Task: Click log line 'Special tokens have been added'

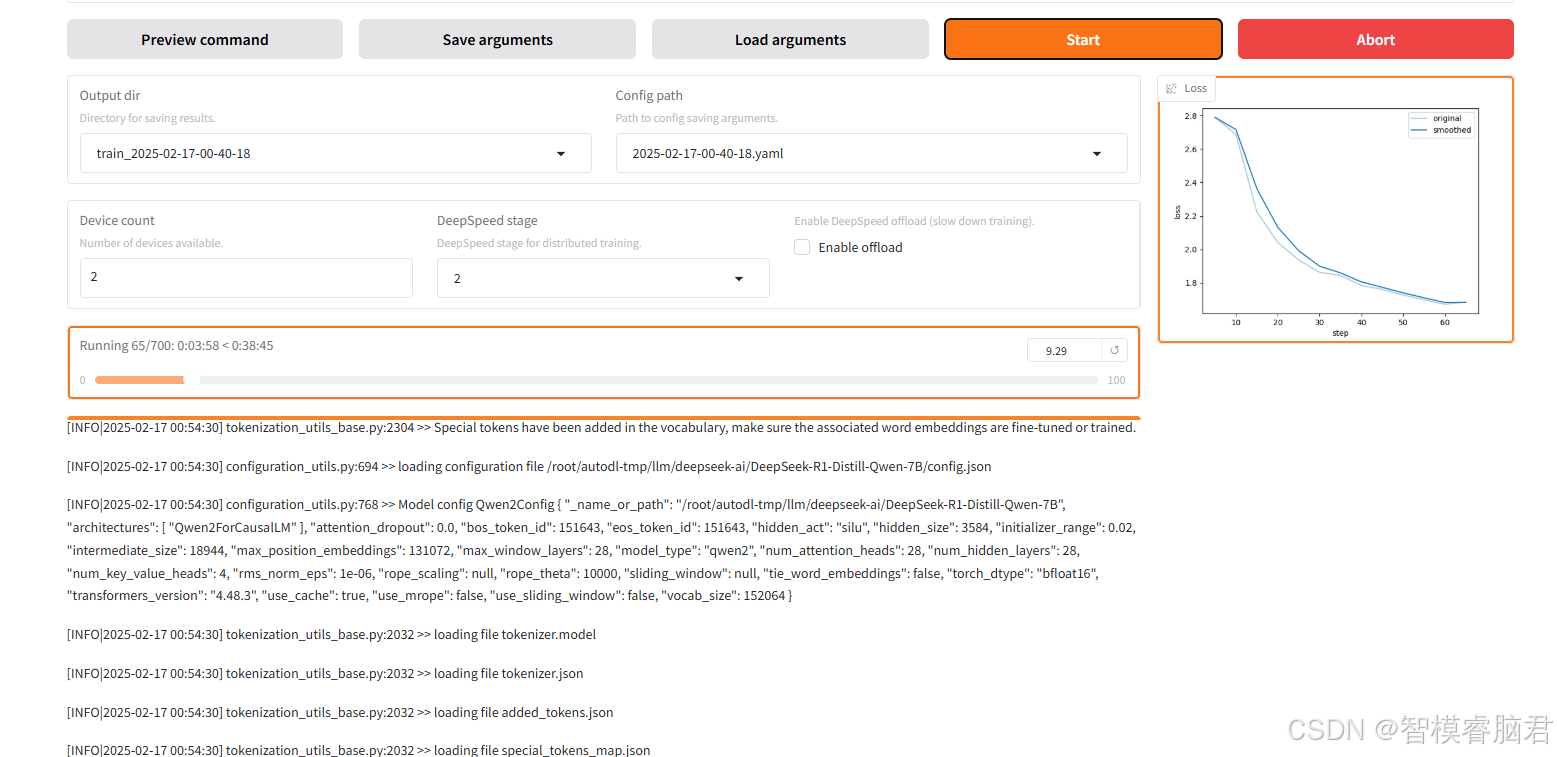Action: click(601, 427)
